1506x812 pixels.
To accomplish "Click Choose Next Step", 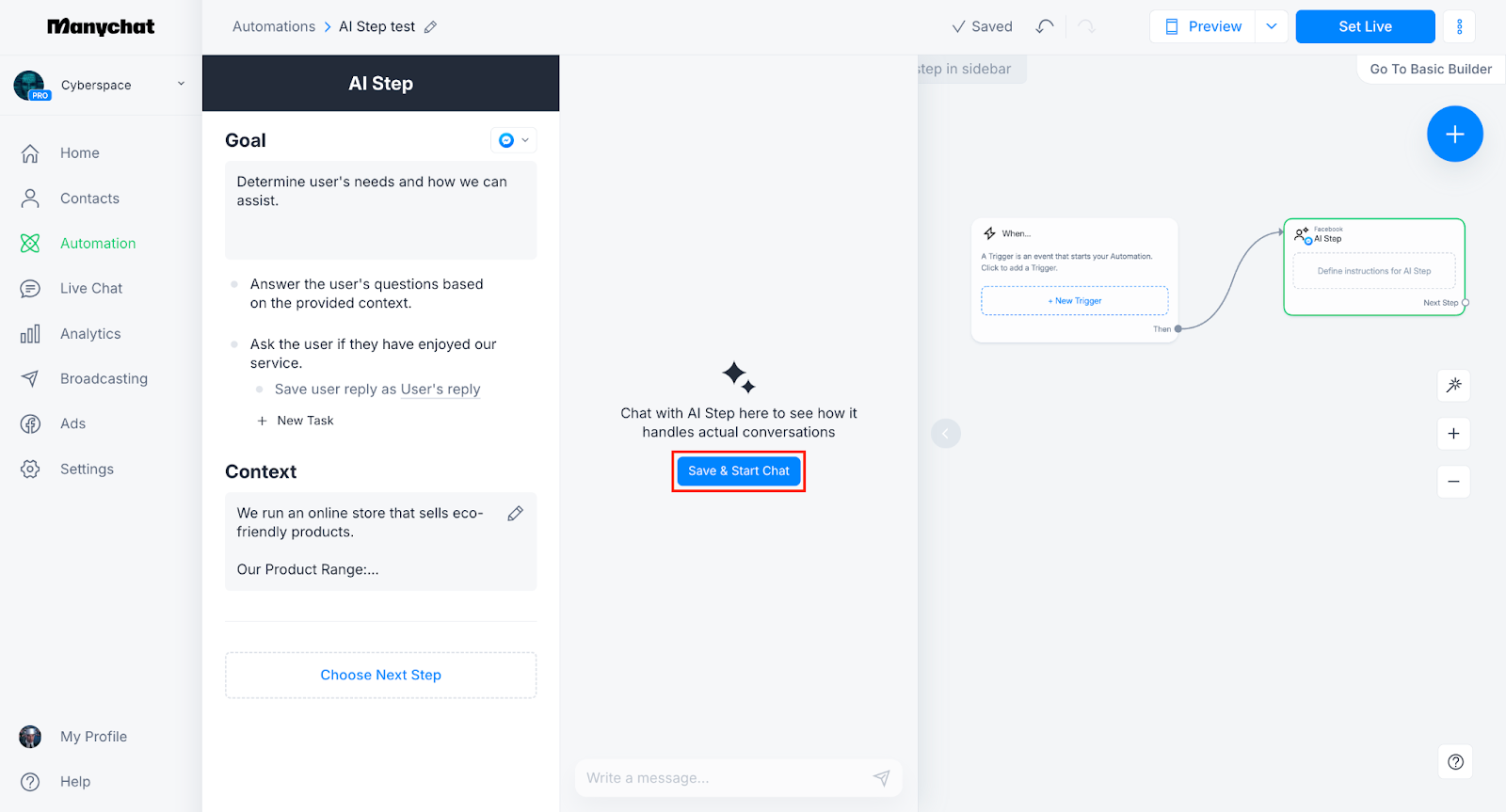I will click(x=381, y=676).
